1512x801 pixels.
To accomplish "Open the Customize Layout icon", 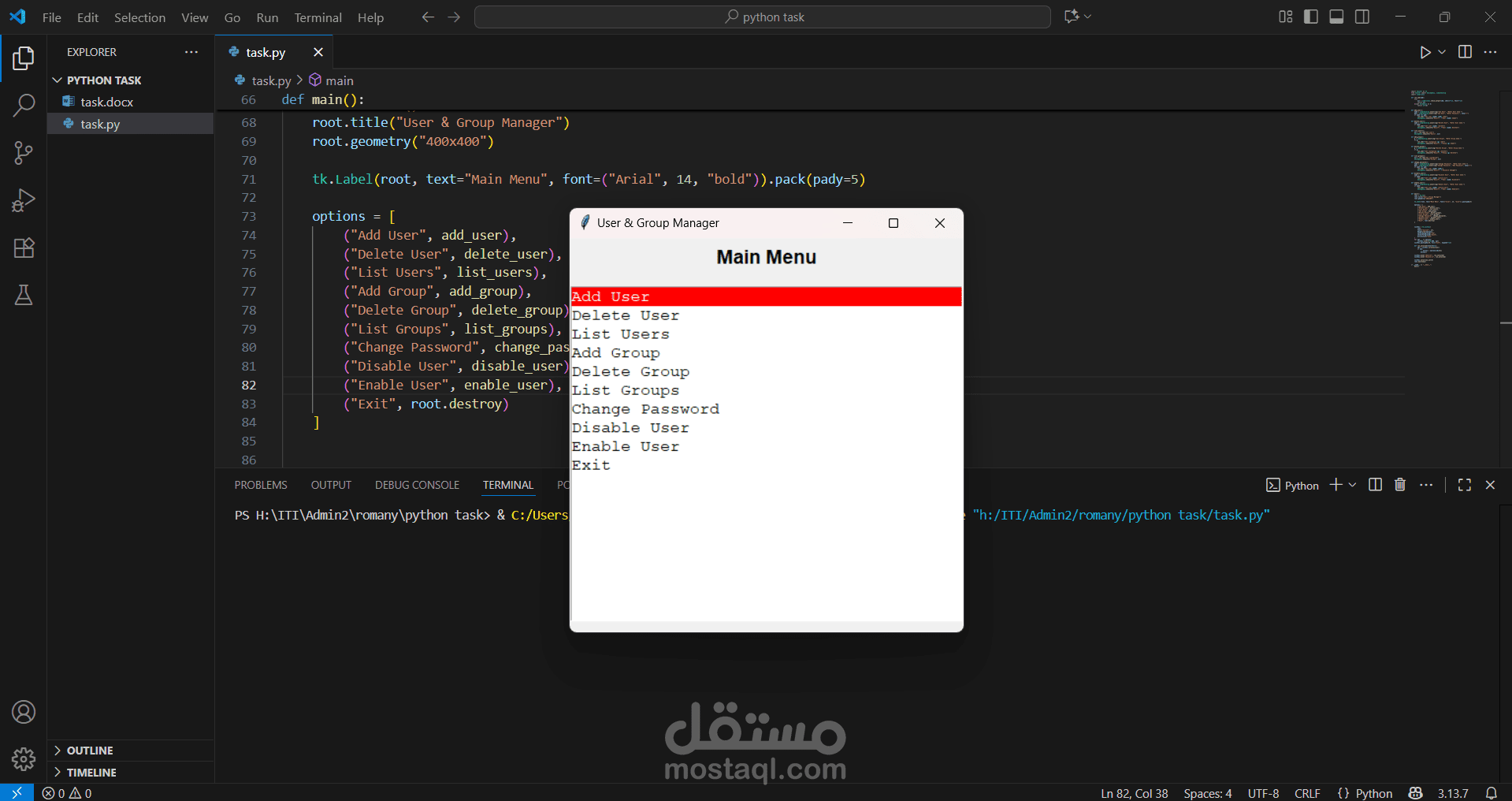I will point(1286,17).
